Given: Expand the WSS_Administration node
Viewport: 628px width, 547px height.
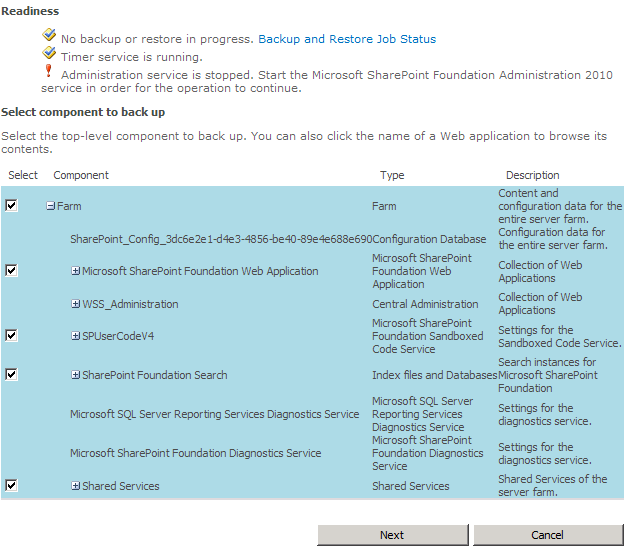Looking at the screenshot, I should pos(75,304).
